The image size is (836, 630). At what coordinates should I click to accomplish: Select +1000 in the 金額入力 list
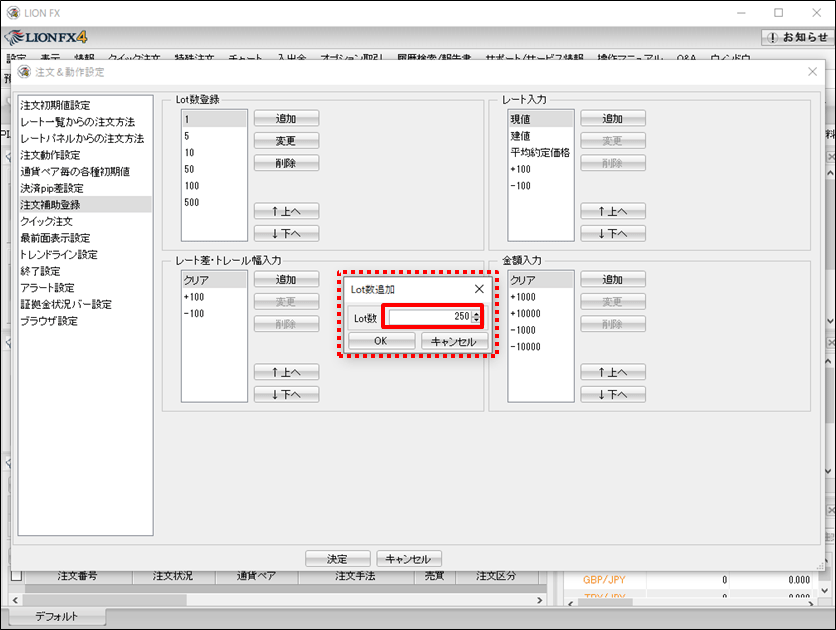pos(541,297)
